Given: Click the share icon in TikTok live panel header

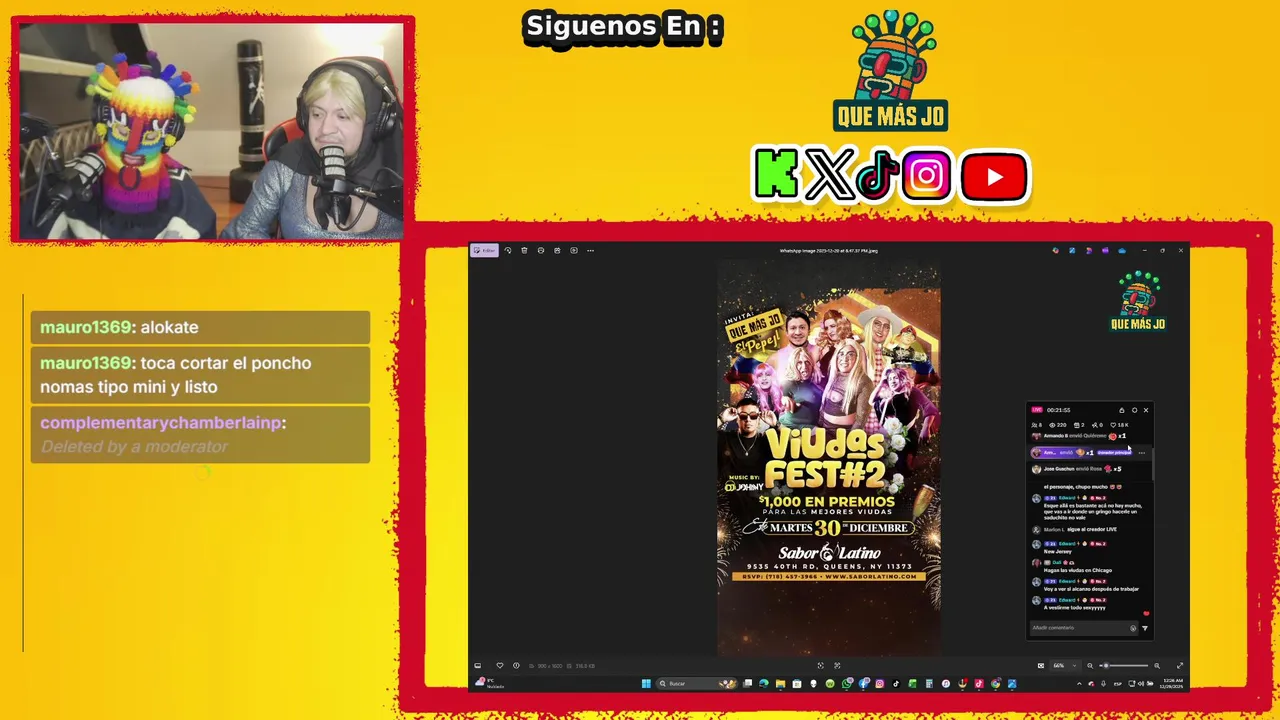Looking at the screenshot, I should pyautogui.click(x=1122, y=410).
